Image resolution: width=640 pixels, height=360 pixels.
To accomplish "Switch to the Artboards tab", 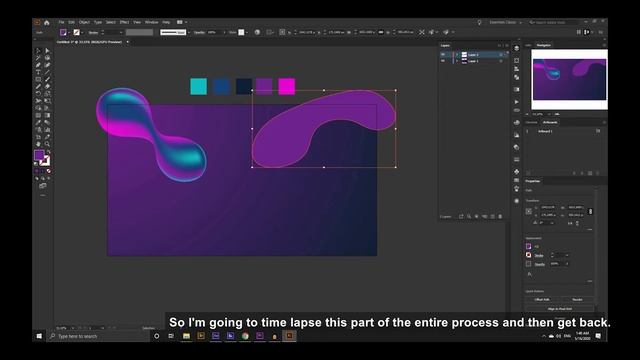I will (x=550, y=122).
